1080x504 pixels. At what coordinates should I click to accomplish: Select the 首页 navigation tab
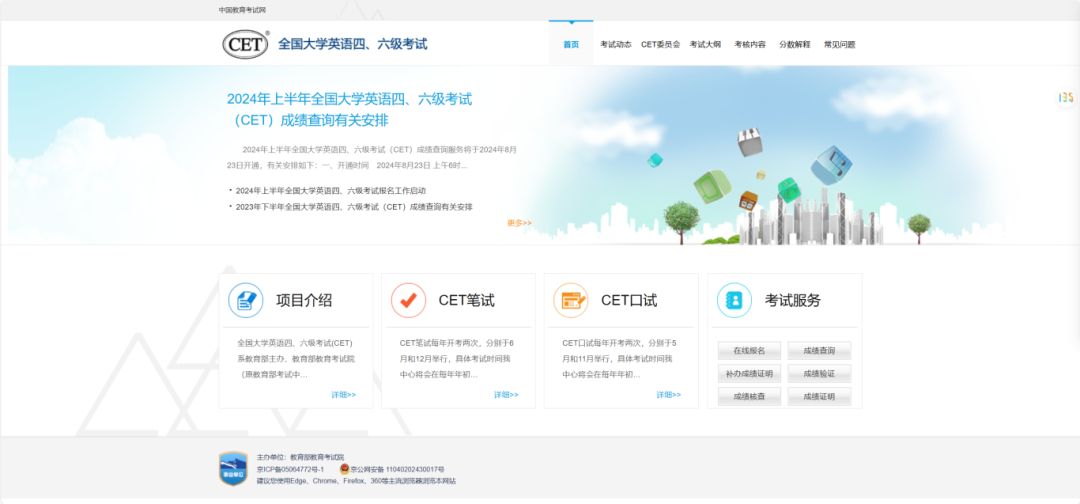click(571, 44)
